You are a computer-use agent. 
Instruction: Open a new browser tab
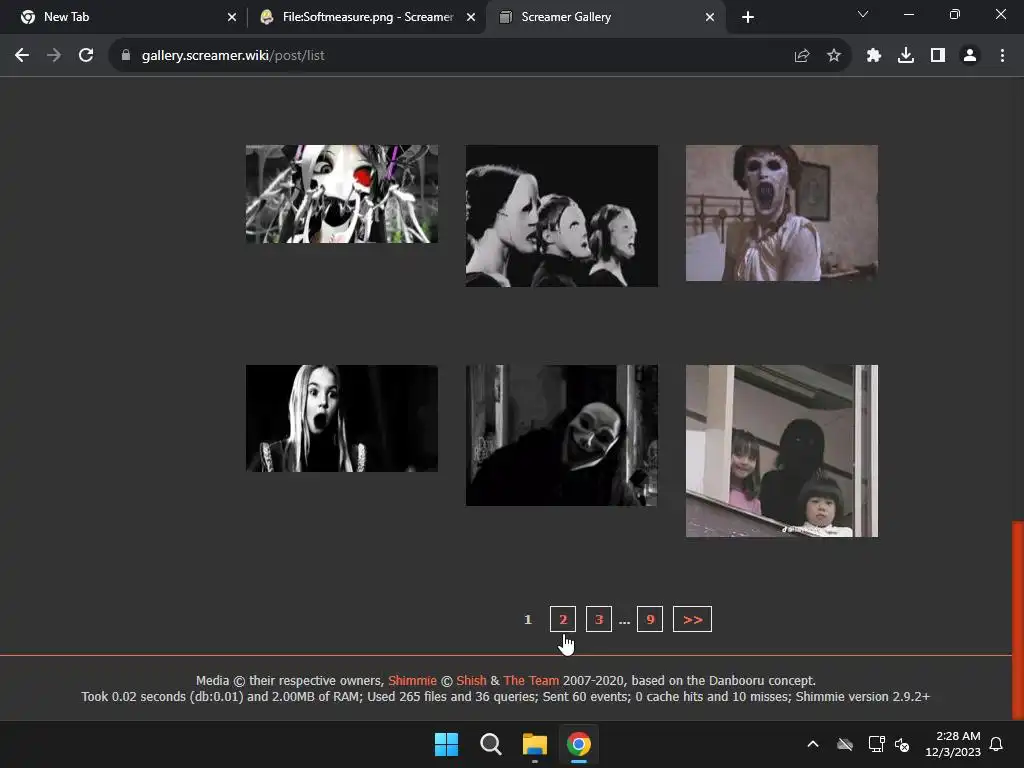pyautogui.click(x=748, y=17)
